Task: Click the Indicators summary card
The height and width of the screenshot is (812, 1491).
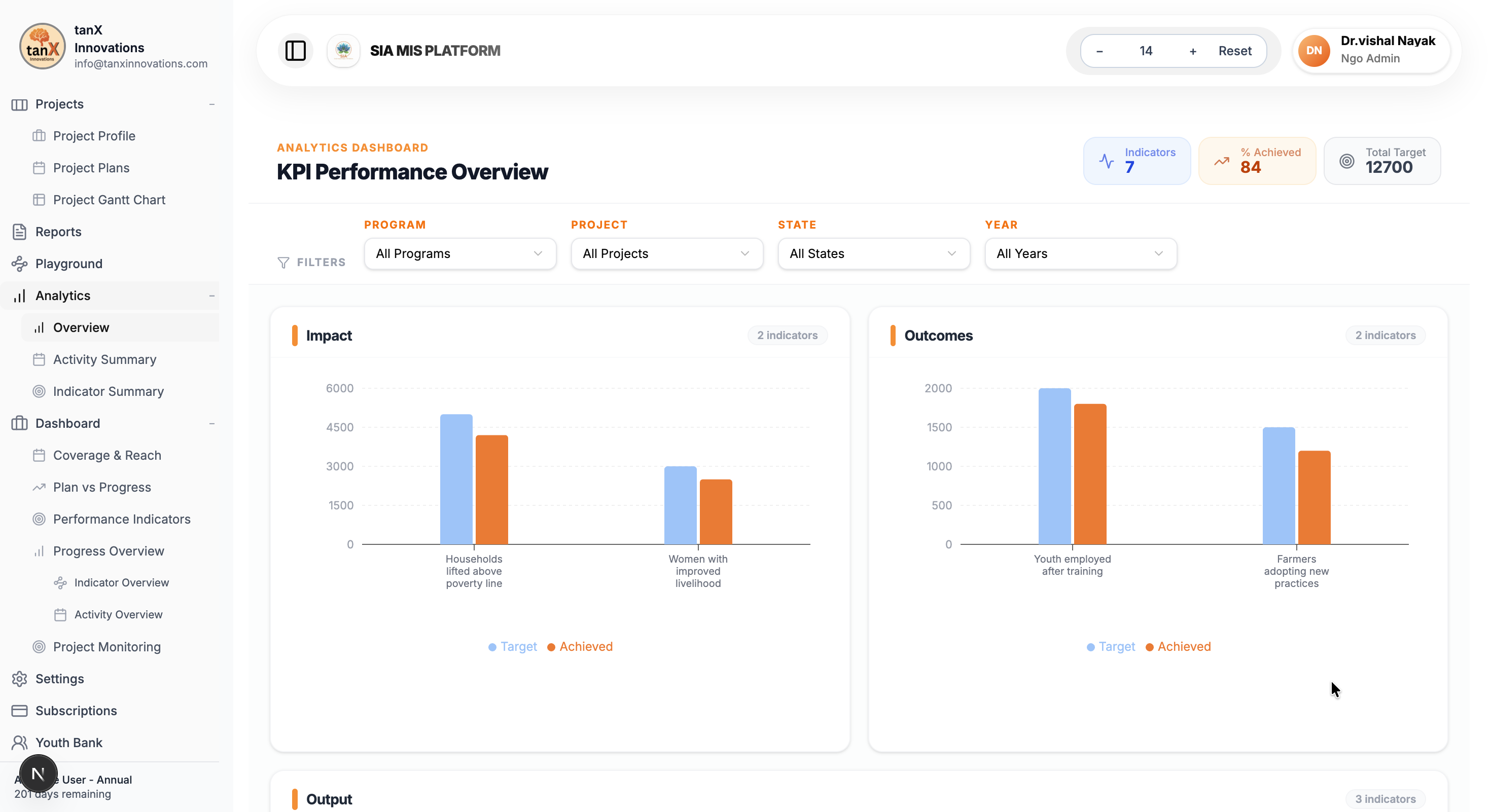Action: [1137, 161]
